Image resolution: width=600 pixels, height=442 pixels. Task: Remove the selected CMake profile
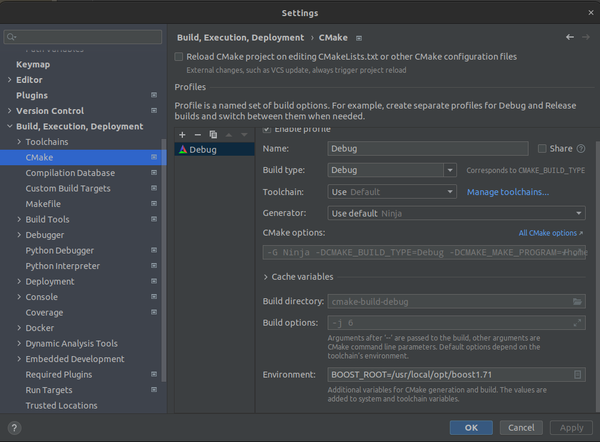click(198, 134)
